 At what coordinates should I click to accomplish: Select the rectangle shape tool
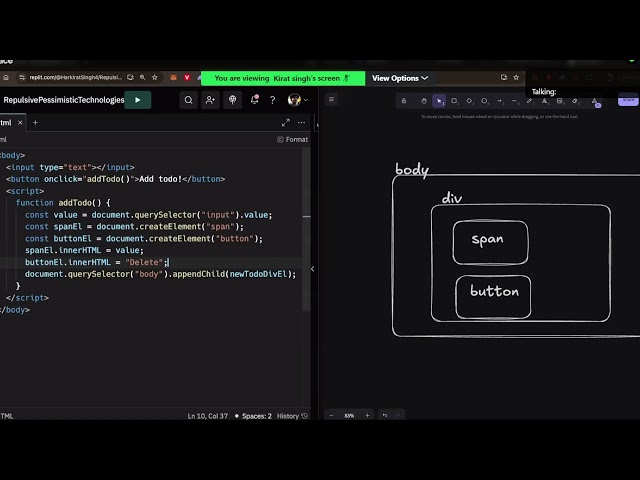tap(454, 101)
